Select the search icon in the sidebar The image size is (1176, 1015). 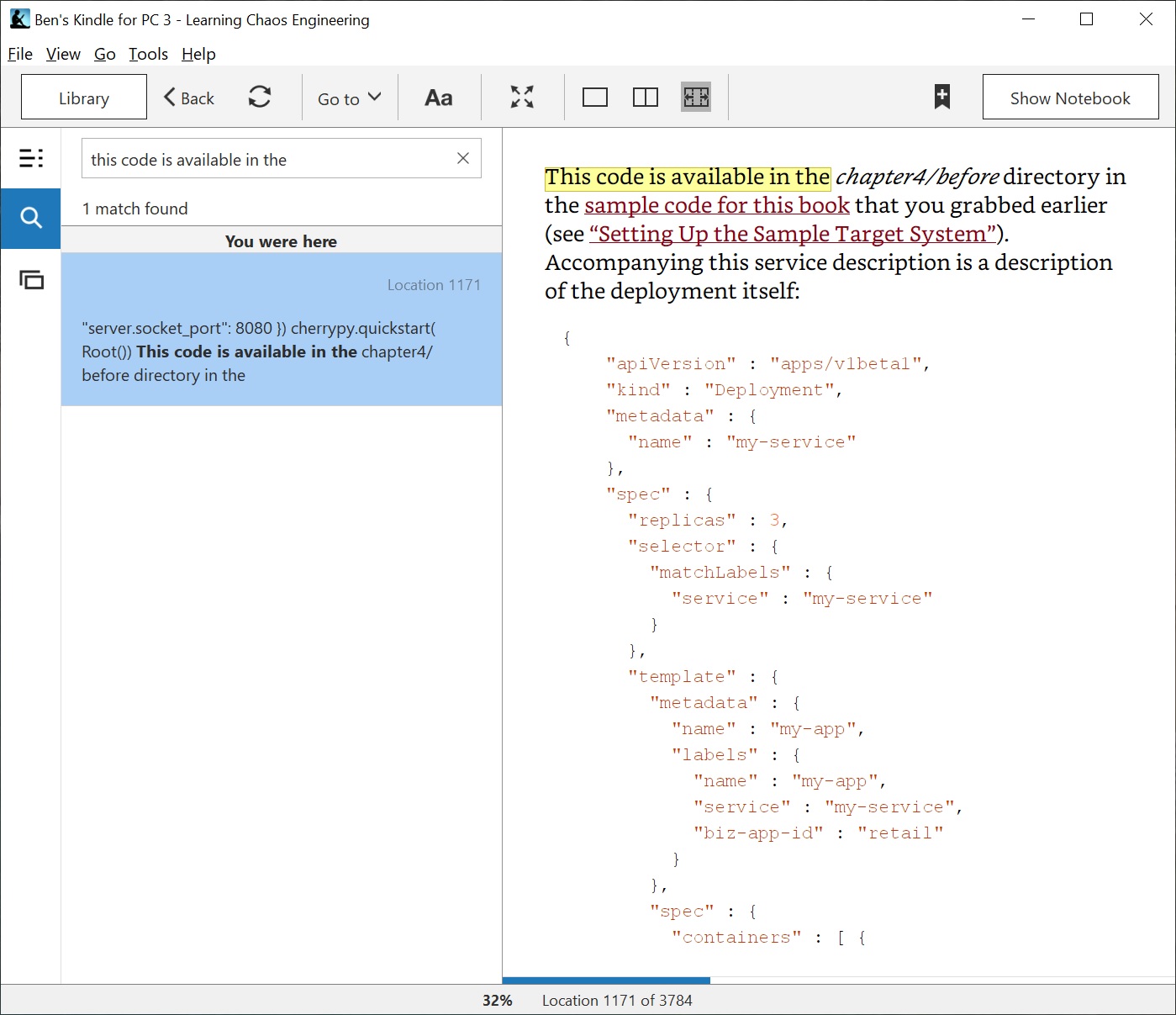[30, 218]
